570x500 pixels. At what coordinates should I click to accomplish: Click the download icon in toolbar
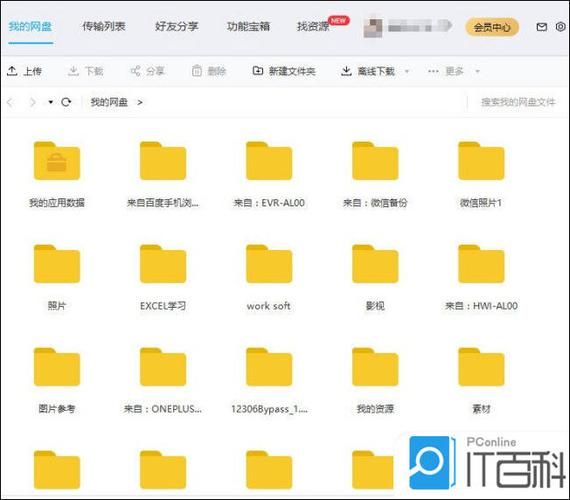[x=73, y=71]
